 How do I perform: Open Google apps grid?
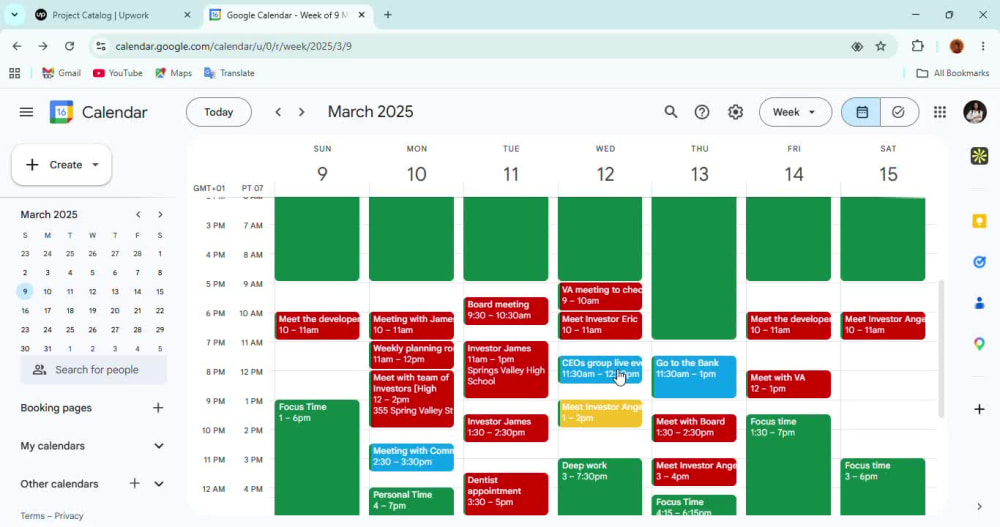(939, 112)
